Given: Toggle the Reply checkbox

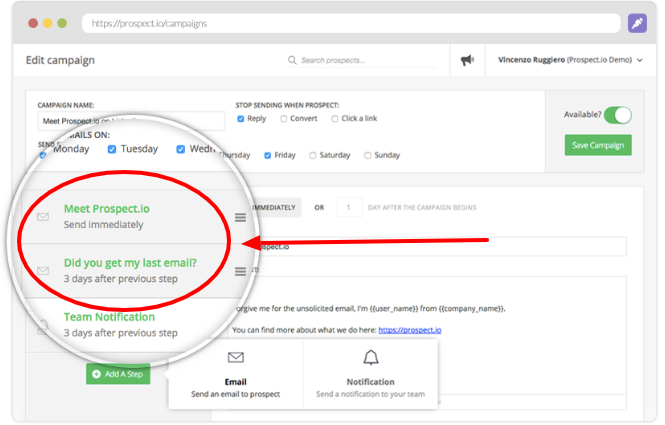Looking at the screenshot, I should 240,119.
